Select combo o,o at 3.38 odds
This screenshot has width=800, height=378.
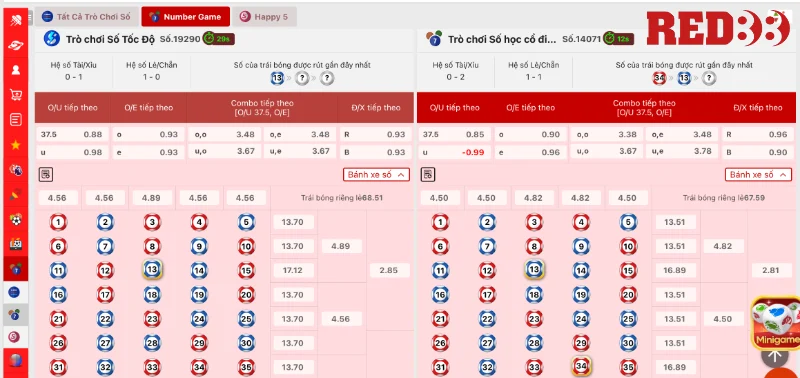[x=606, y=135]
